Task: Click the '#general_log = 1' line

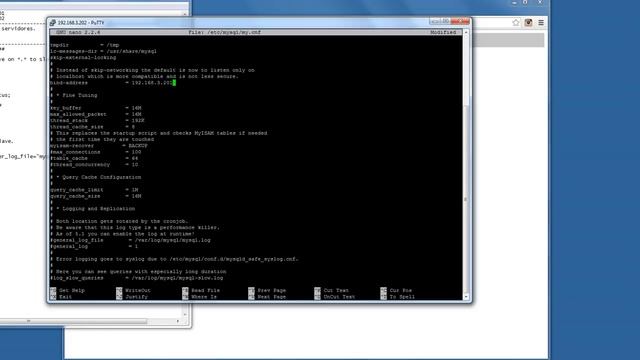Action: [x=94, y=247]
